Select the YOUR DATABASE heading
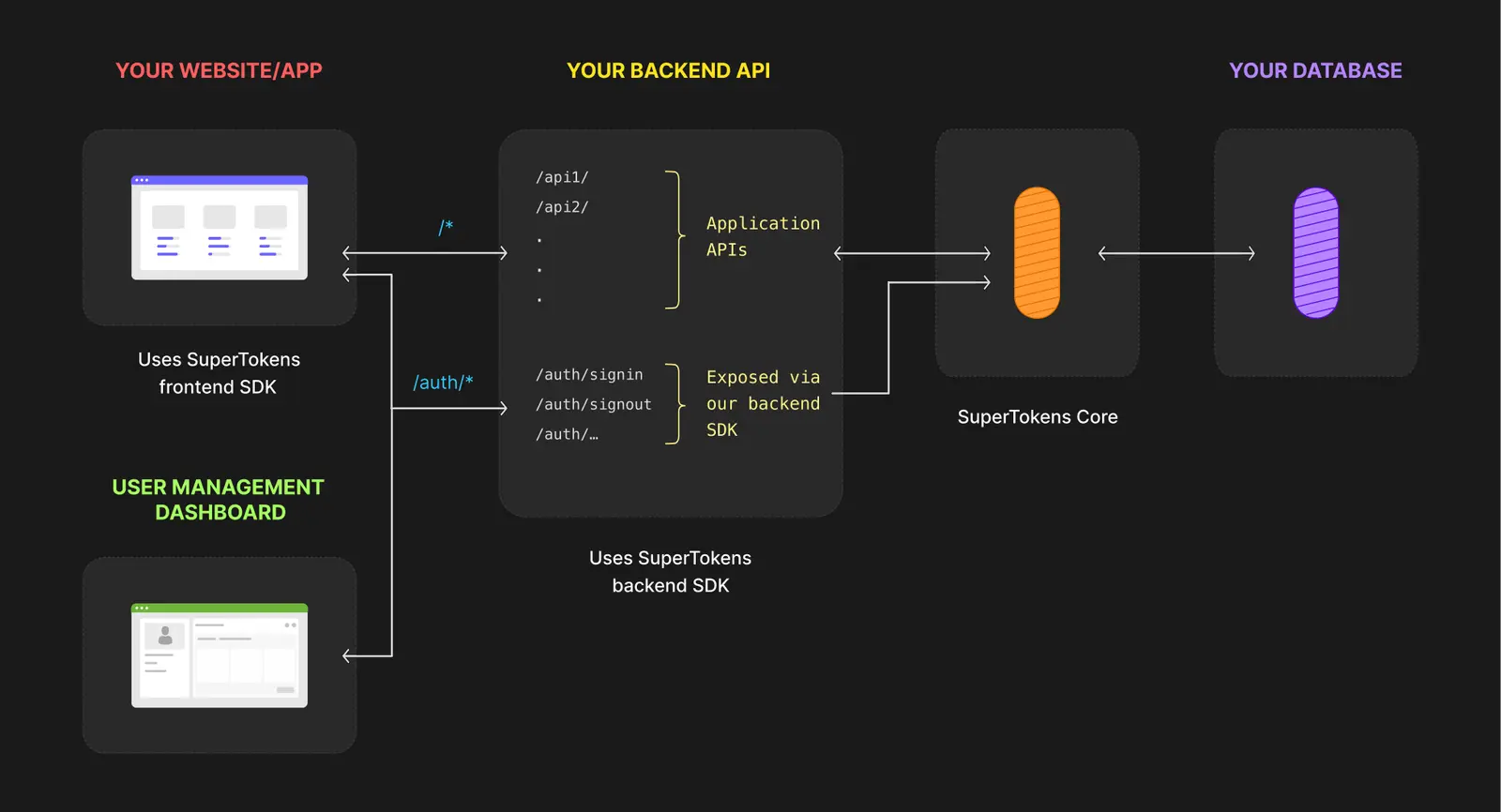 tap(1315, 70)
